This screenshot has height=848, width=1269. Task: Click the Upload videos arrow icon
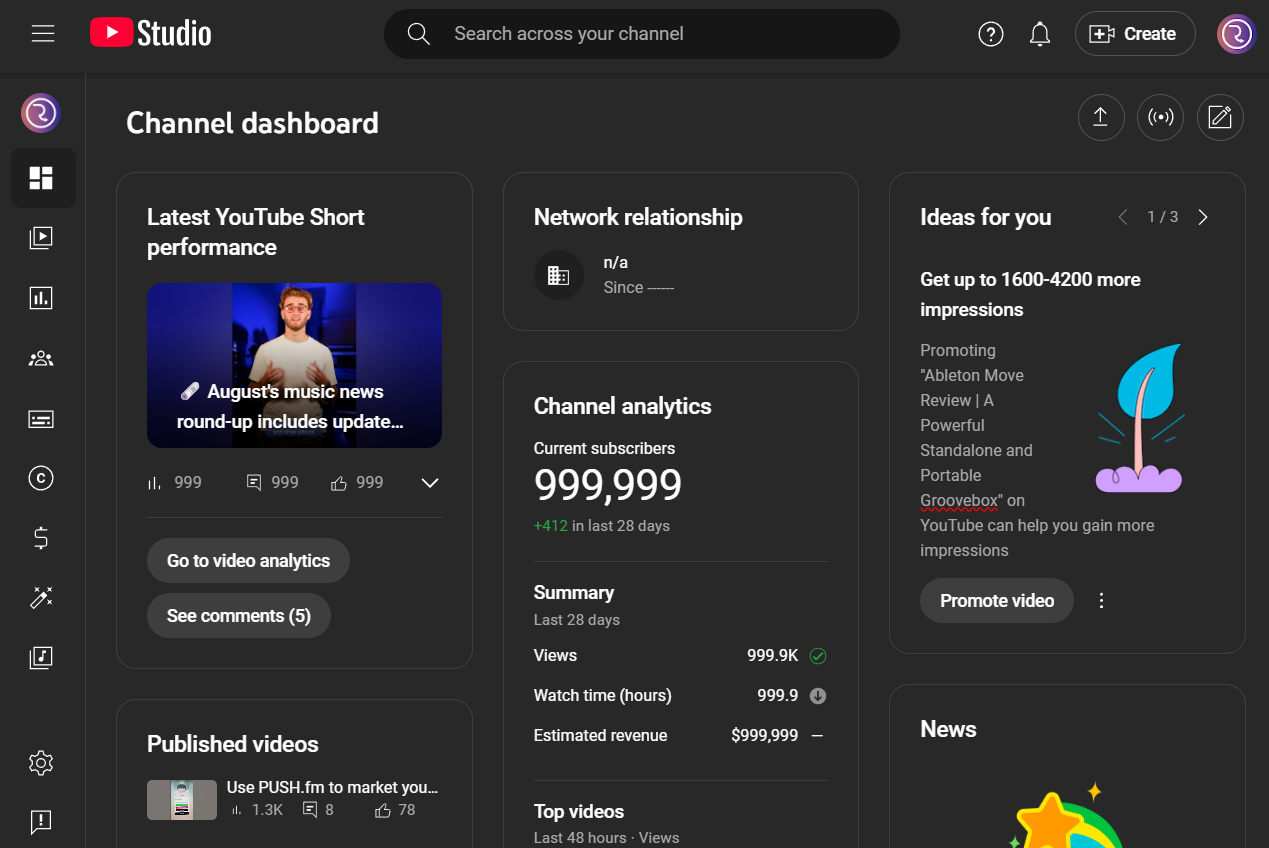coord(1101,118)
